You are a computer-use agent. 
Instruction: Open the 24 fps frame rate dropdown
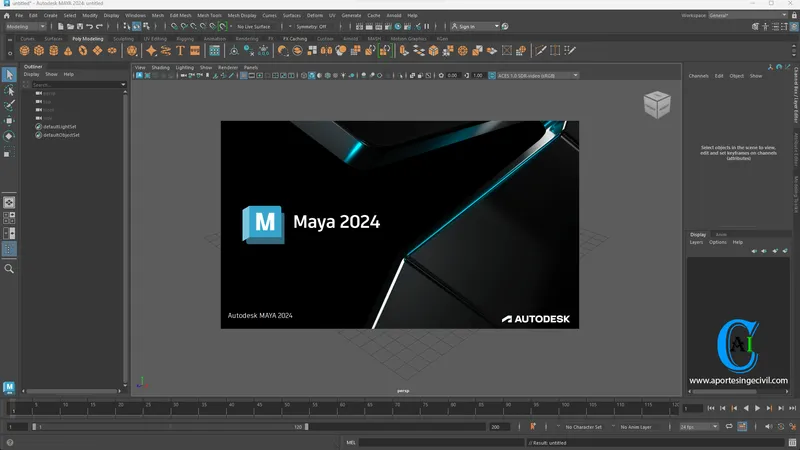(x=699, y=427)
